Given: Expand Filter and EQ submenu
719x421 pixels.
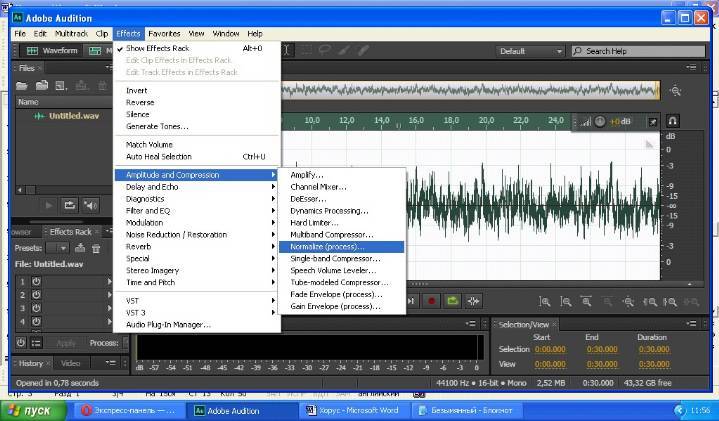Looking at the screenshot, I should pos(197,210).
